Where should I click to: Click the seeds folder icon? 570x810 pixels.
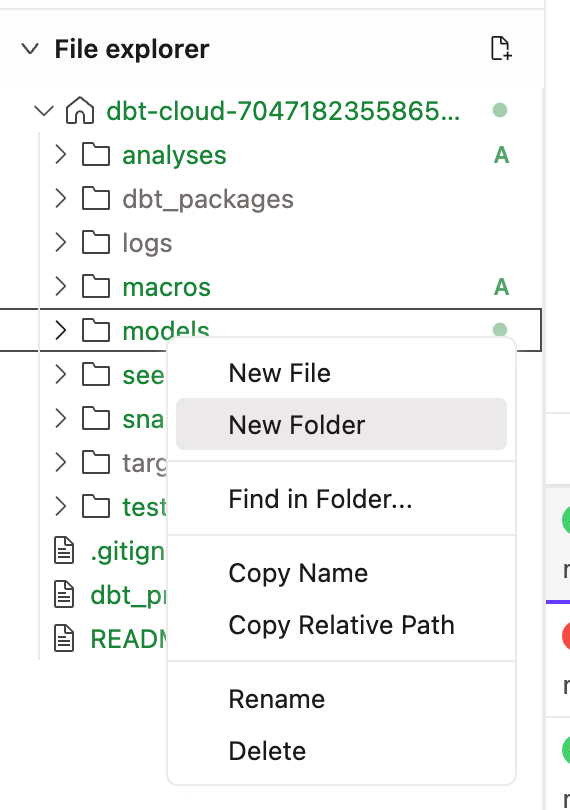[96, 375]
